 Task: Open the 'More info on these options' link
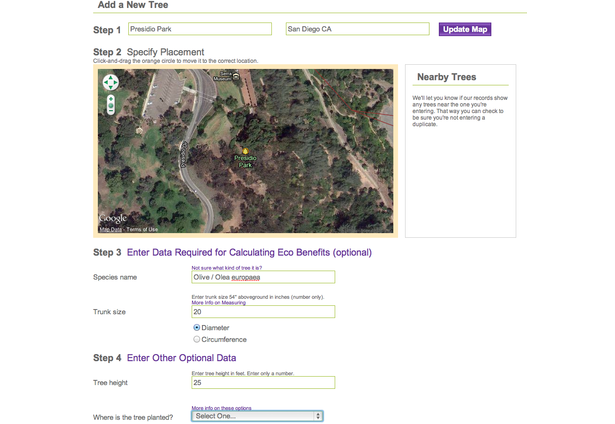tap(222, 408)
